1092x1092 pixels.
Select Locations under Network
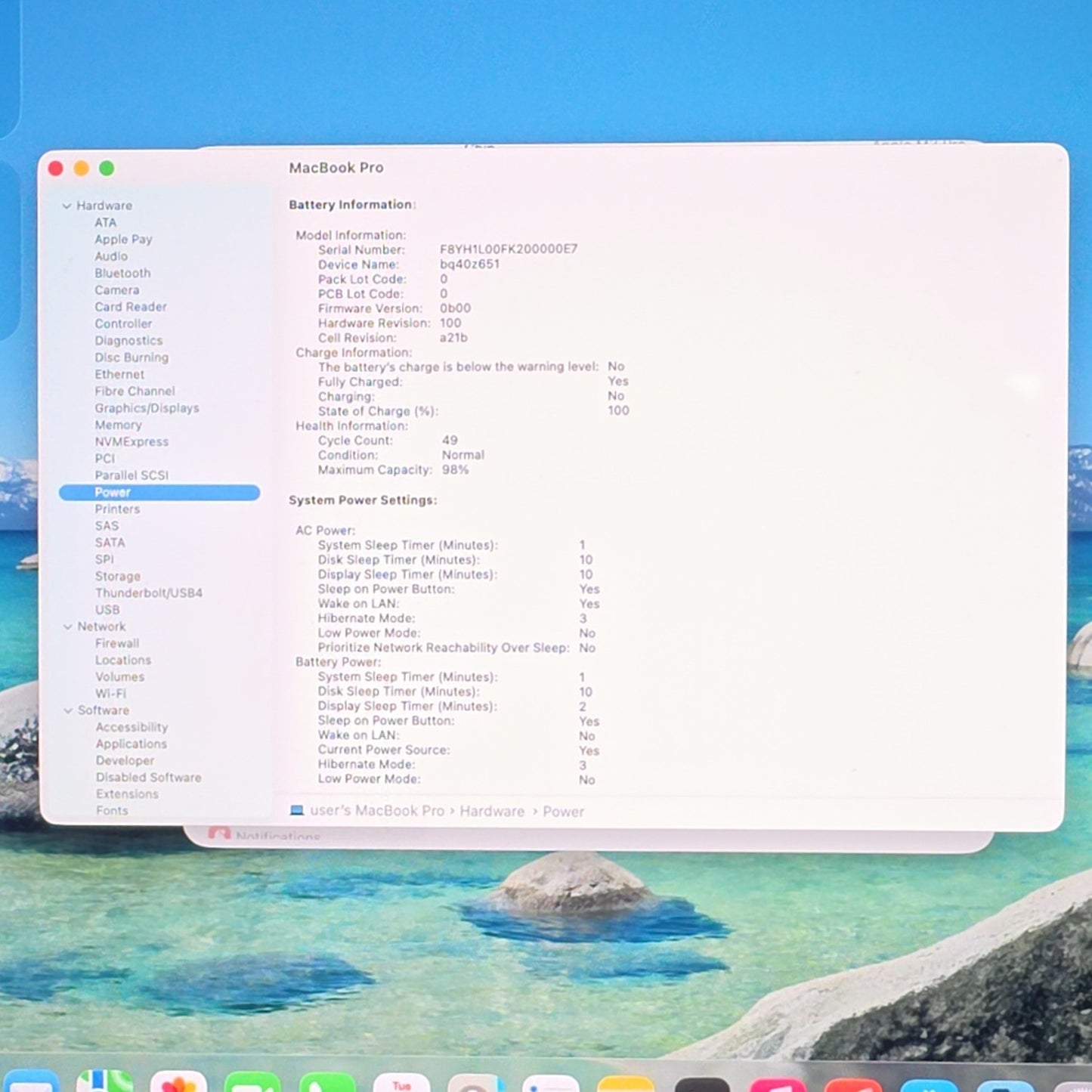[123, 660]
